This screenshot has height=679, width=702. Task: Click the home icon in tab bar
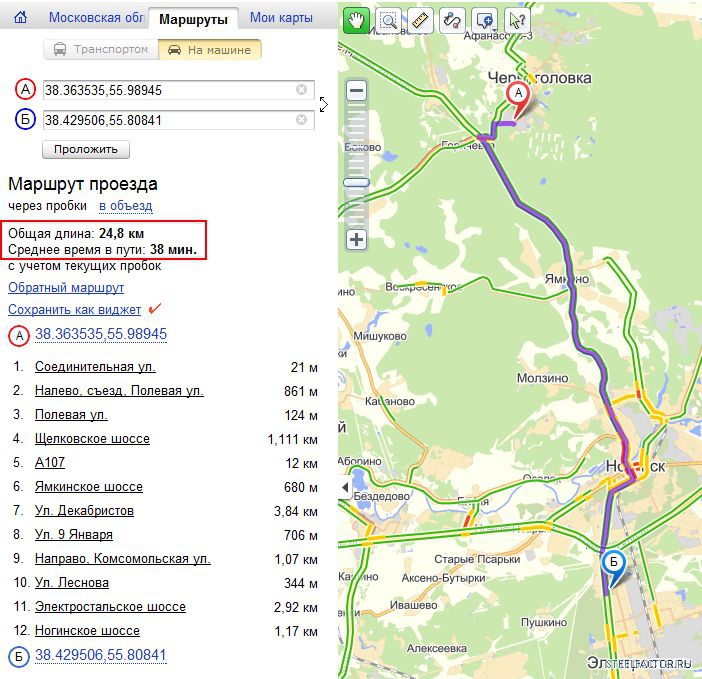(20, 18)
